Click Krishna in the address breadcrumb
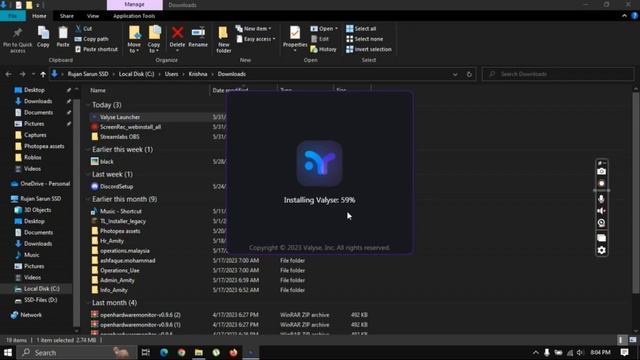The width and height of the screenshot is (640, 360). point(198,74)
